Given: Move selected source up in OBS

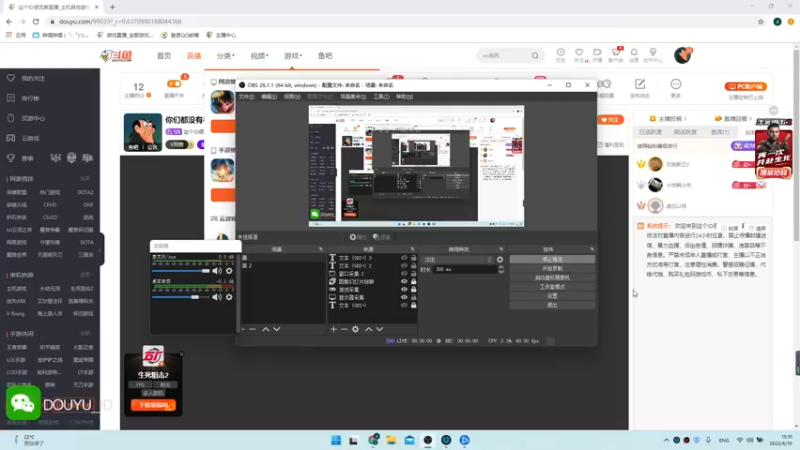Looking at the screenshot, I should click(x=368, y=329).
